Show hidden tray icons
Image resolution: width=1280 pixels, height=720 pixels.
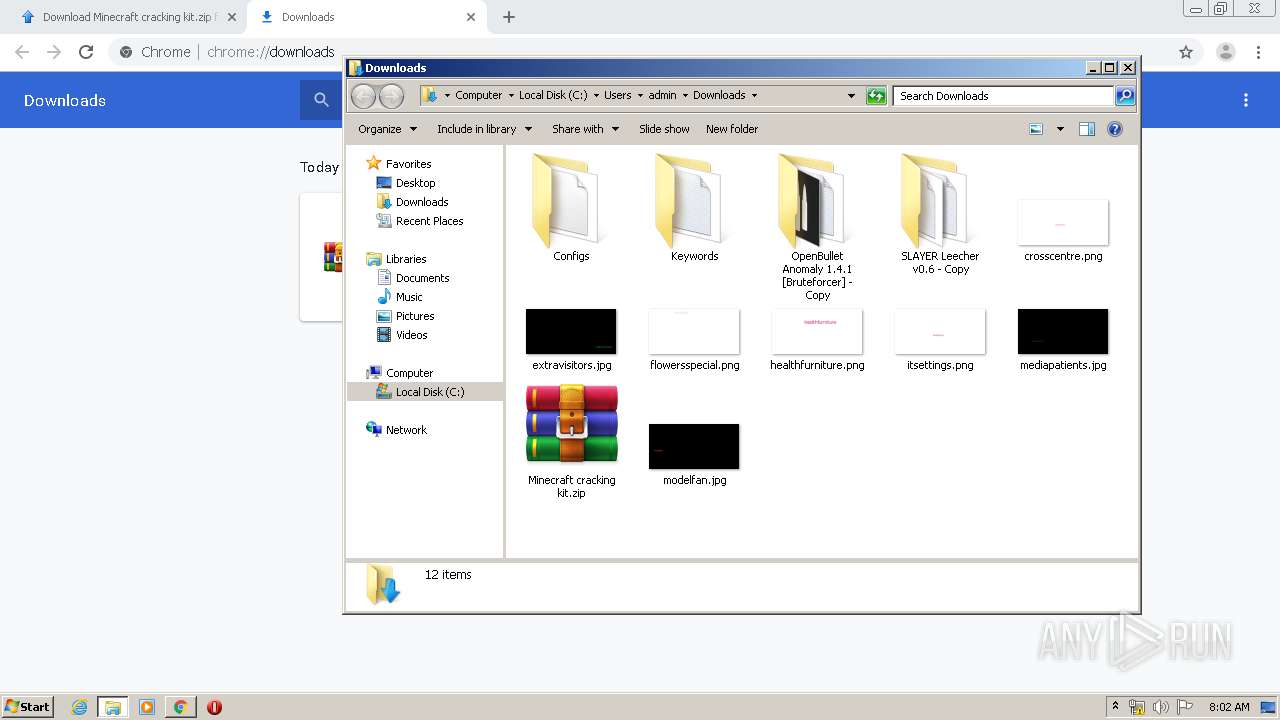(x=1116, y=707)
